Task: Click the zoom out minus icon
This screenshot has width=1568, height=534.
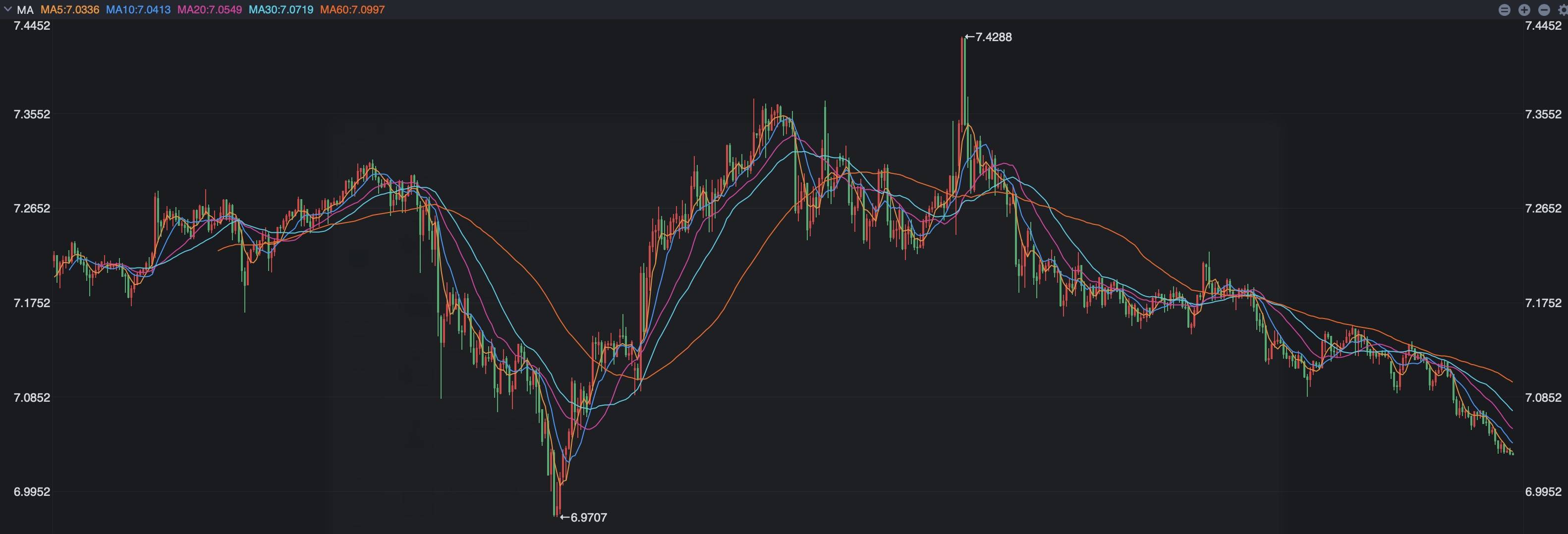Action: [x=1544, y=10]
